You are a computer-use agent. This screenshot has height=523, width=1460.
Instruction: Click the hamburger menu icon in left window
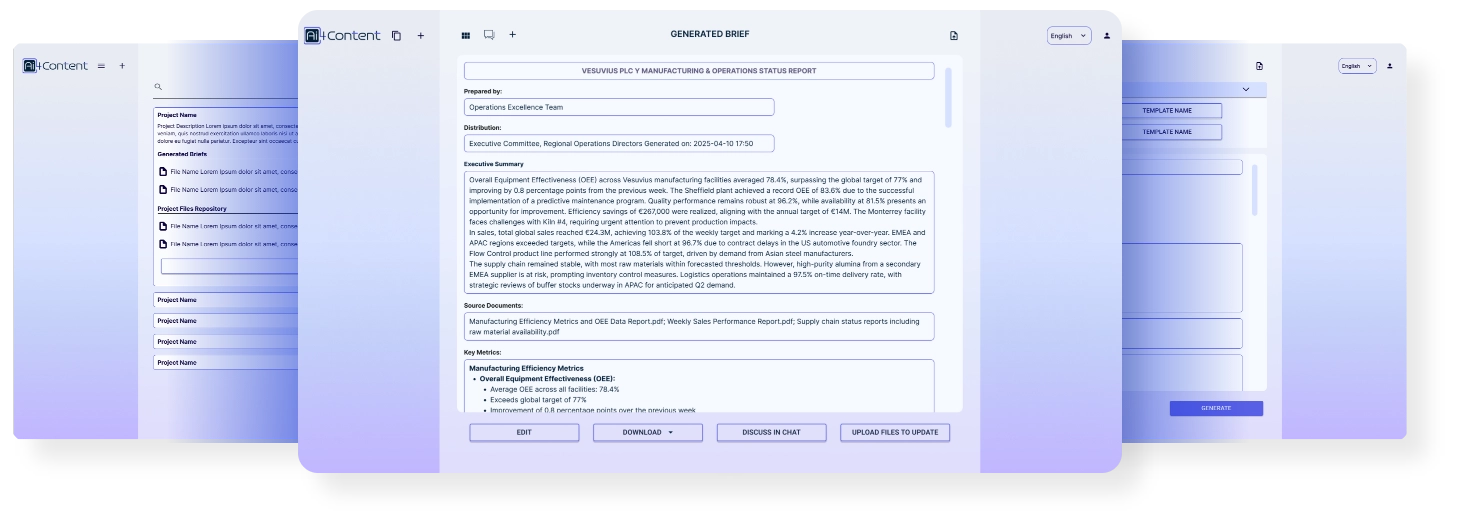click(100, 66)
